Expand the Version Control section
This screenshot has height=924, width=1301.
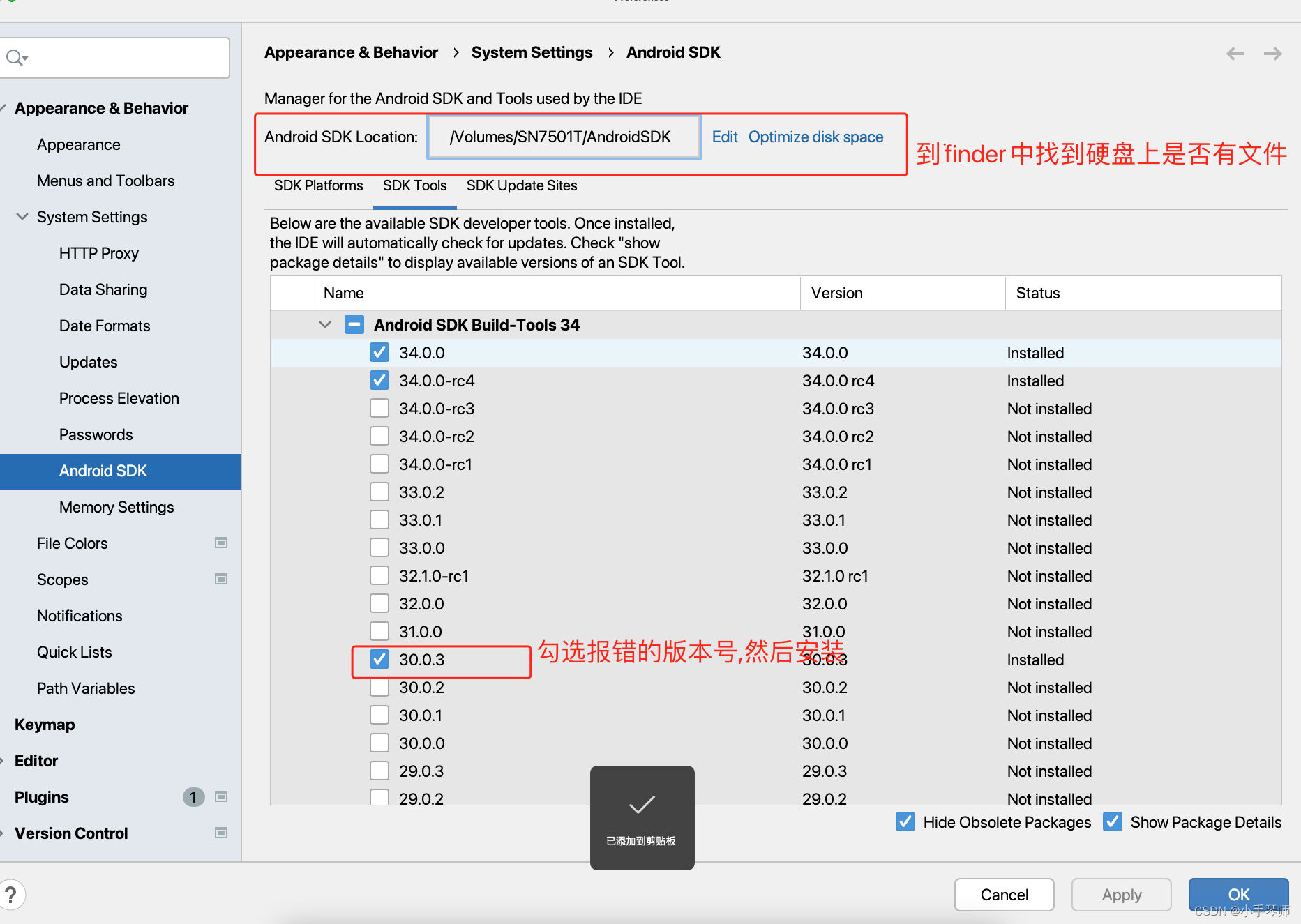(x=3, y=833)
